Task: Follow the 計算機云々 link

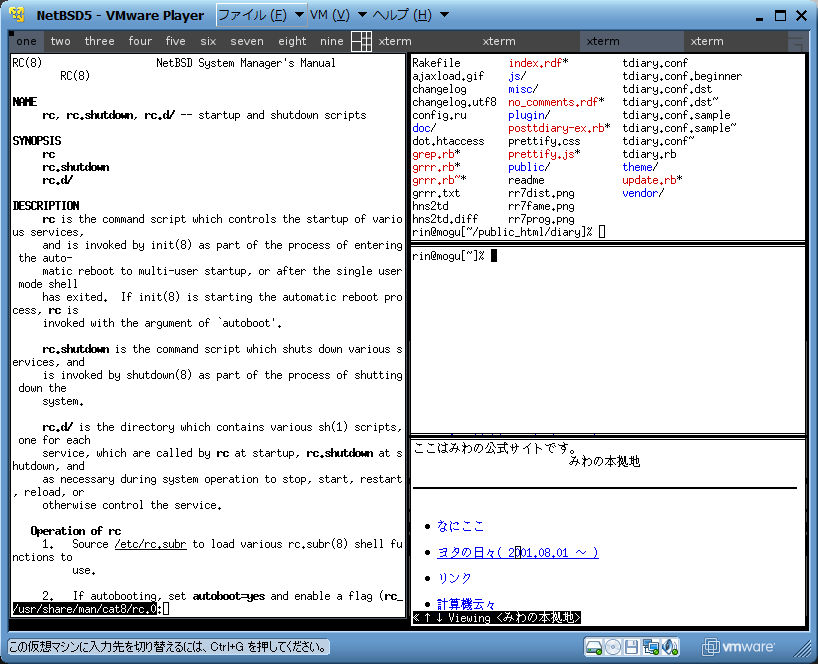Action: [x=466, y=604]
